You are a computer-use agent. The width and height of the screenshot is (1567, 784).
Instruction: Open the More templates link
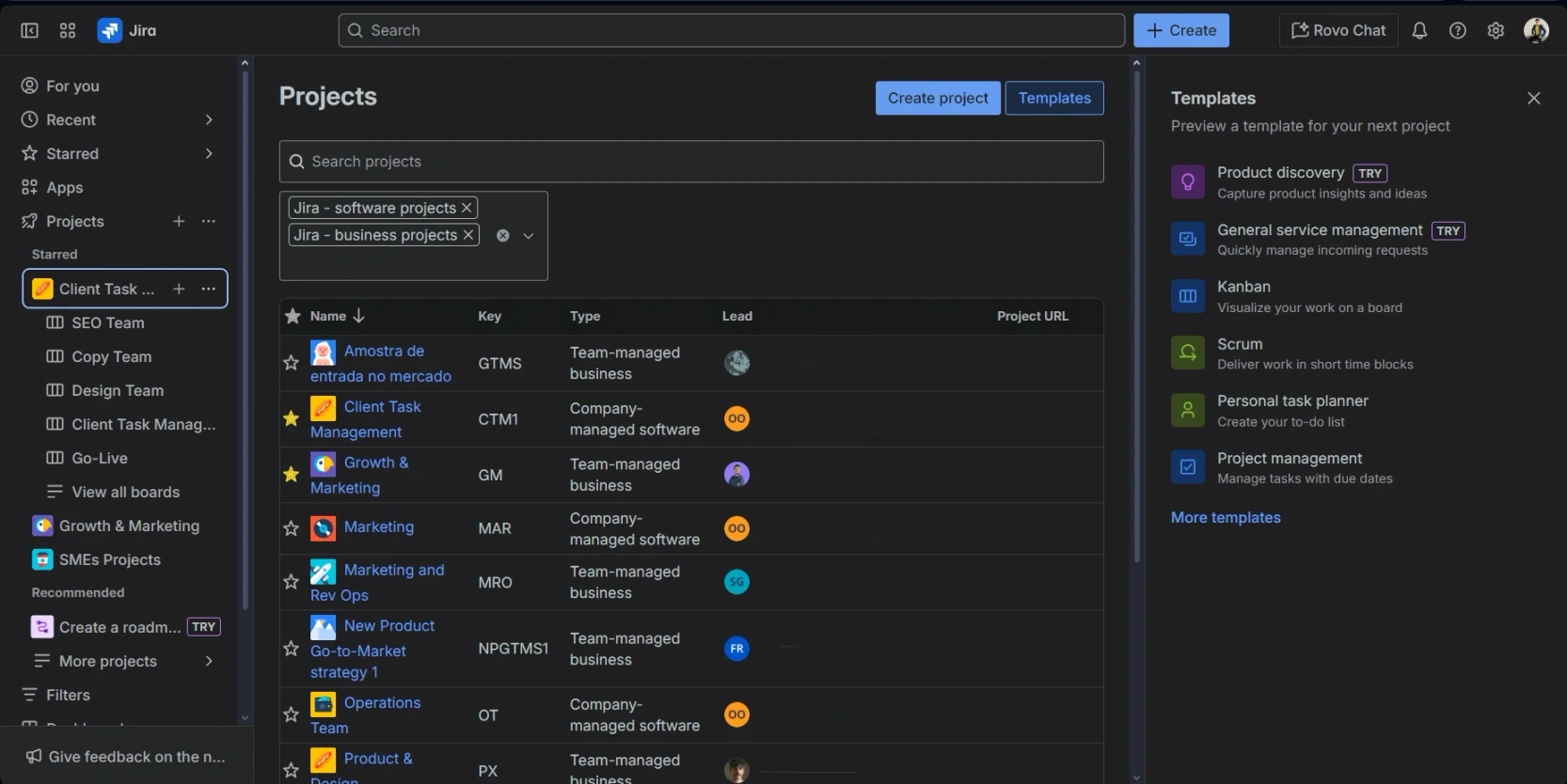point(1226,517)
